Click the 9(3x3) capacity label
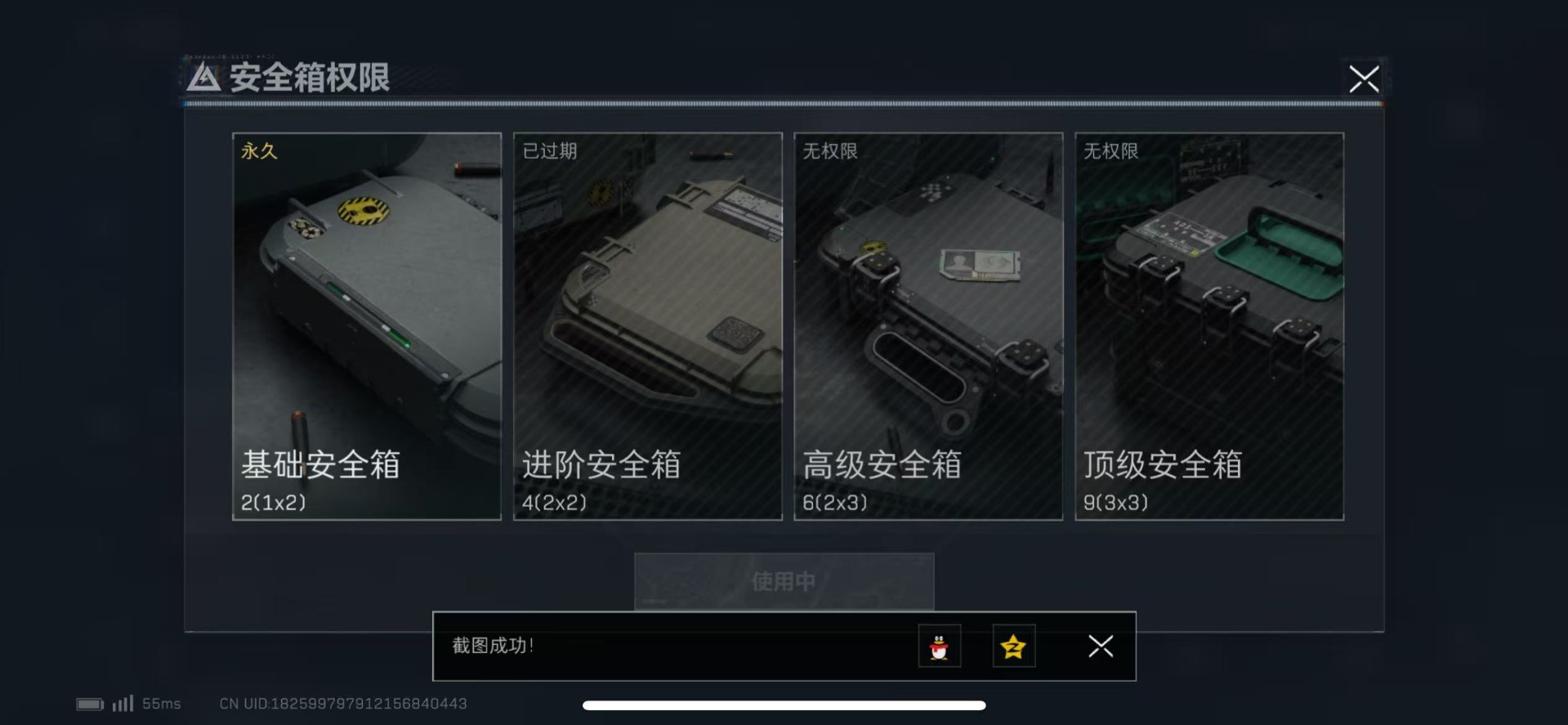This screenshot has width=1568, height=725. pos(1115,503)
